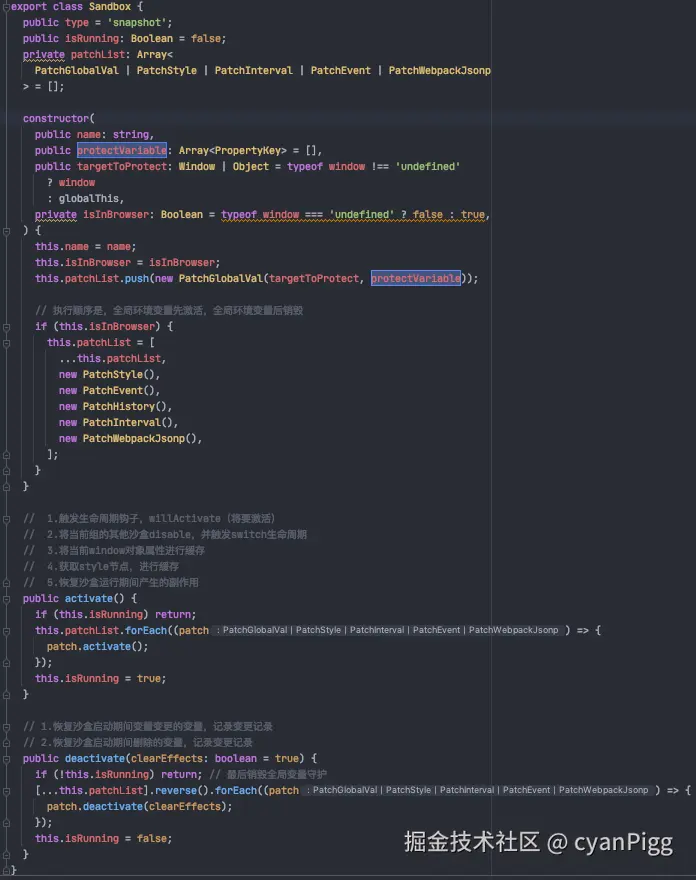Click 'new PatchInterval()' entry

coord(118,423)
